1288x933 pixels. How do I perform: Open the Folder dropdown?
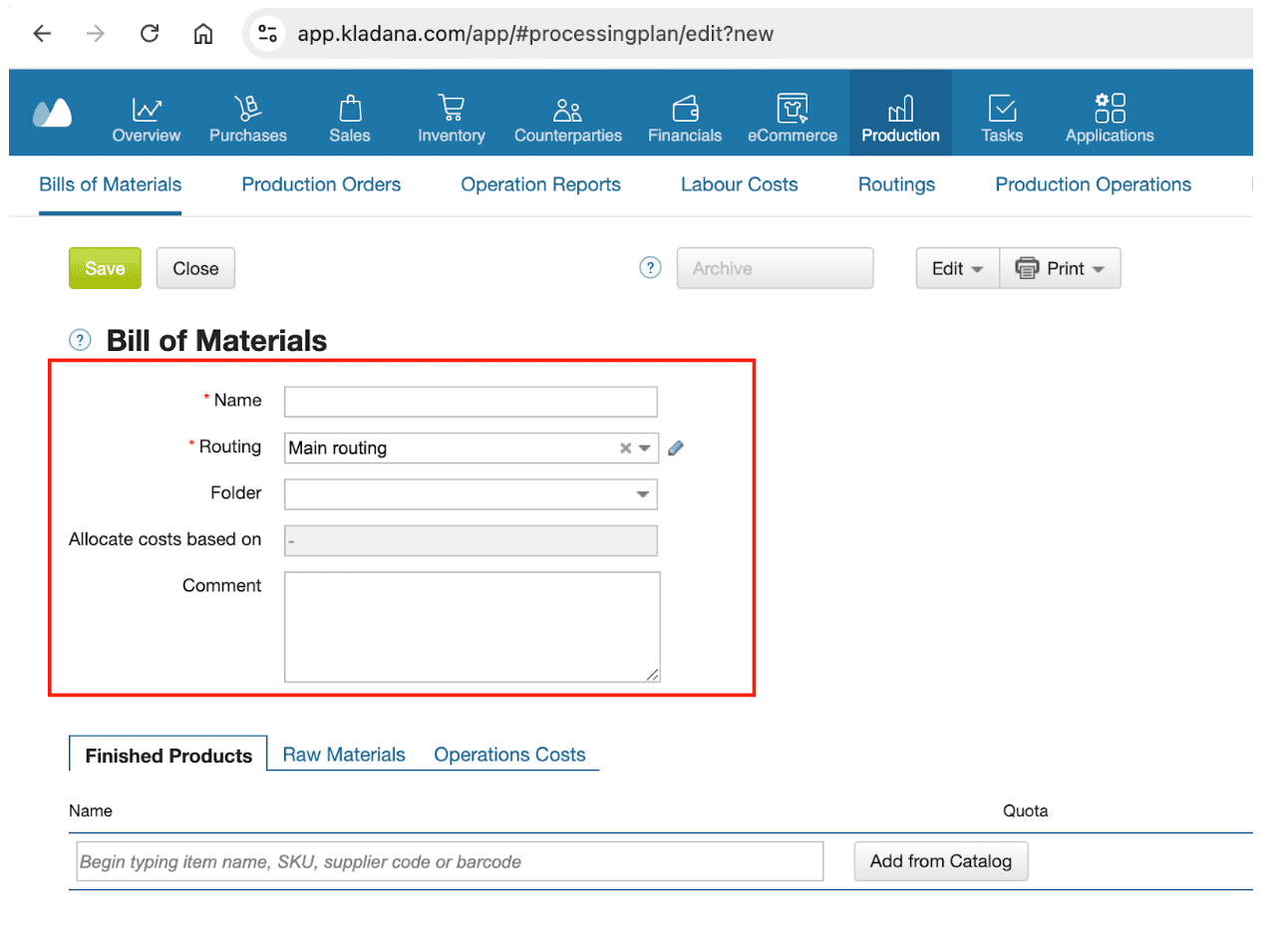click(642, 494)
